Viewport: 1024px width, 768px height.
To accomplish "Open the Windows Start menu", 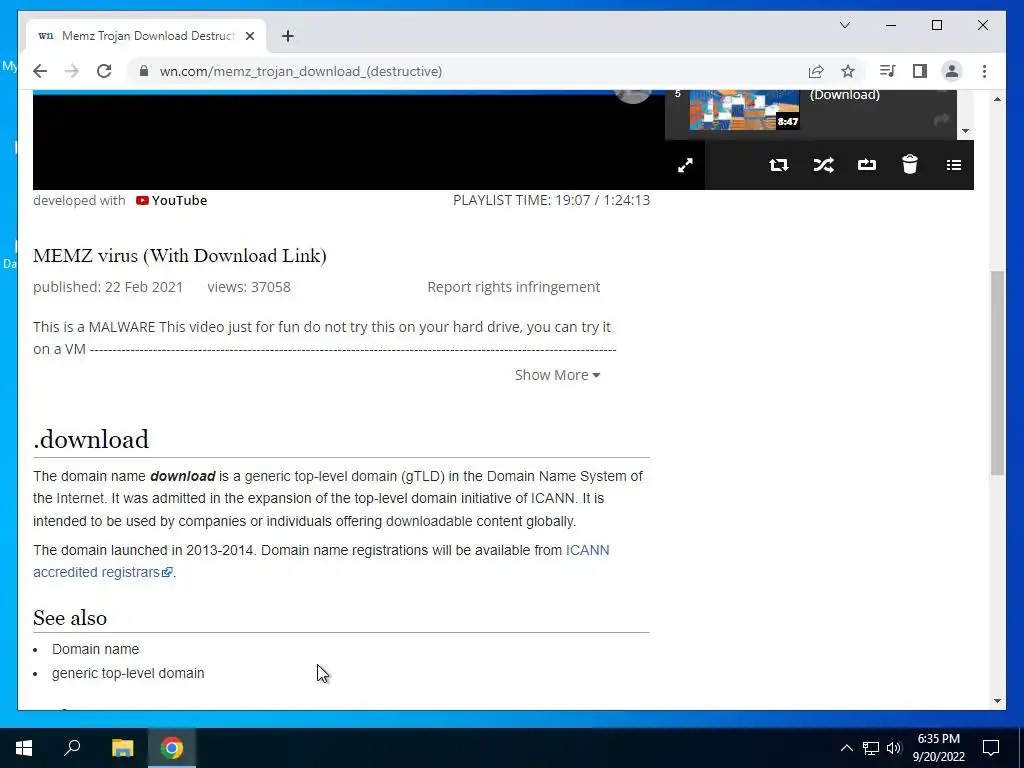I will [24, 748].
